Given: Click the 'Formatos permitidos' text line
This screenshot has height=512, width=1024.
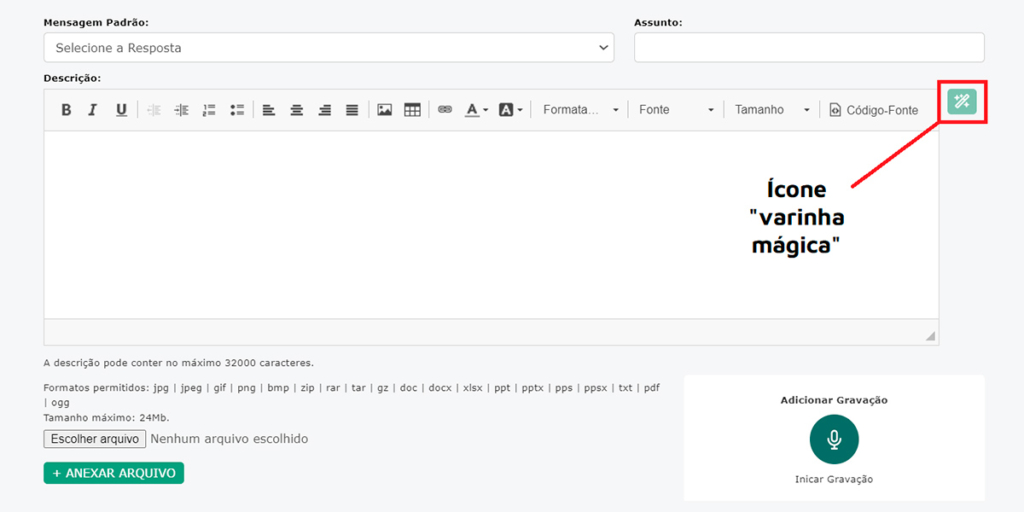Looking at the screenshot, I should click(351, 395).
